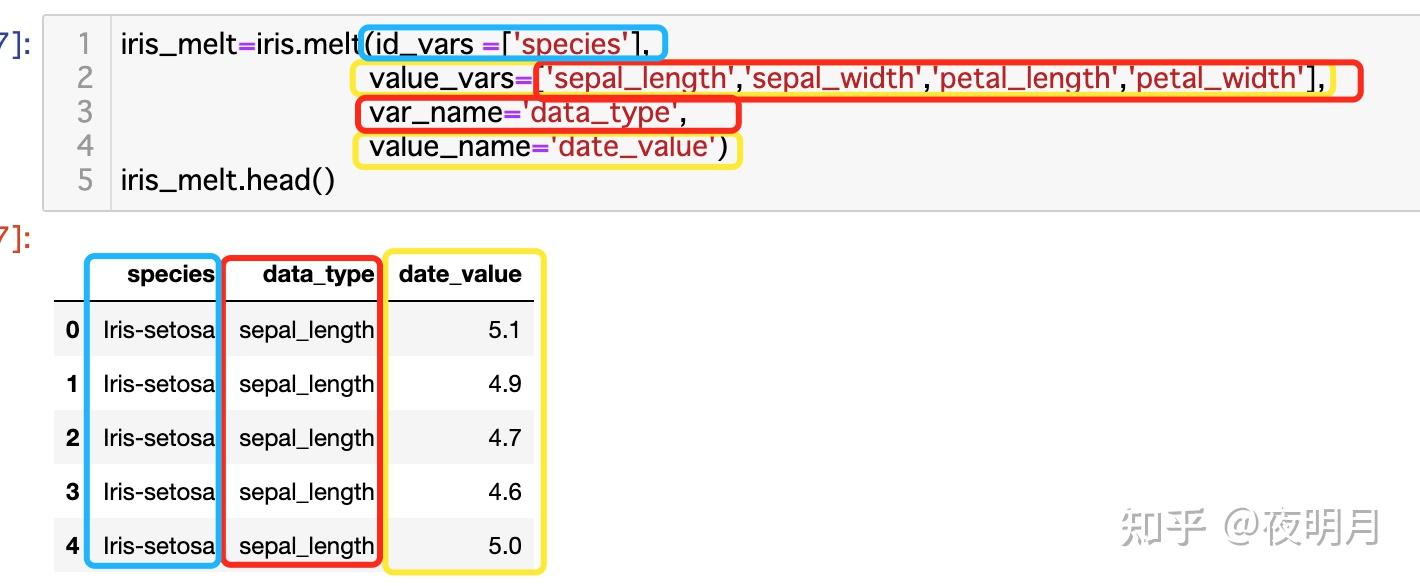1420x586 pixels.
Task: Place cursor on 'iris_melt.head()' code line
Action: point(227,181)
